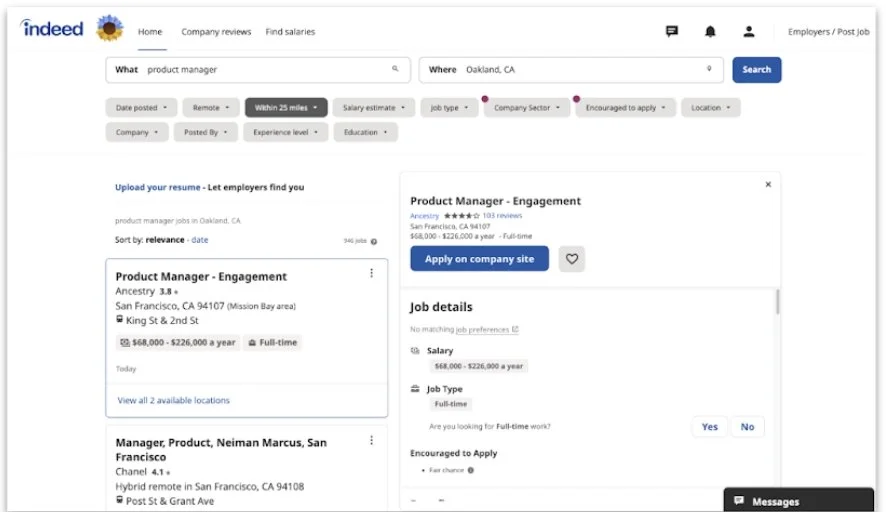Viewport: 886px width, 512px height.
Task: Expand the Remote filter
Action: pyautogui.click(x=211, y=107)
